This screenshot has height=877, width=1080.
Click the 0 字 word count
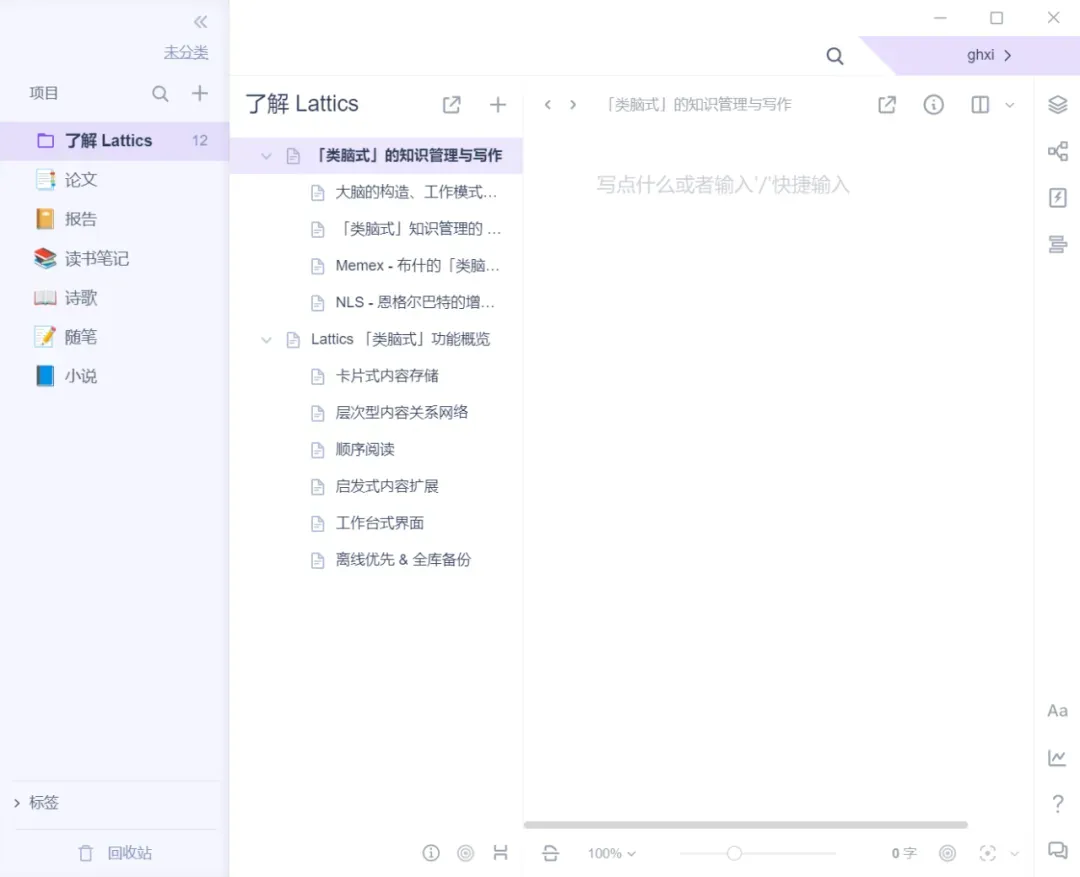point(904,854)
